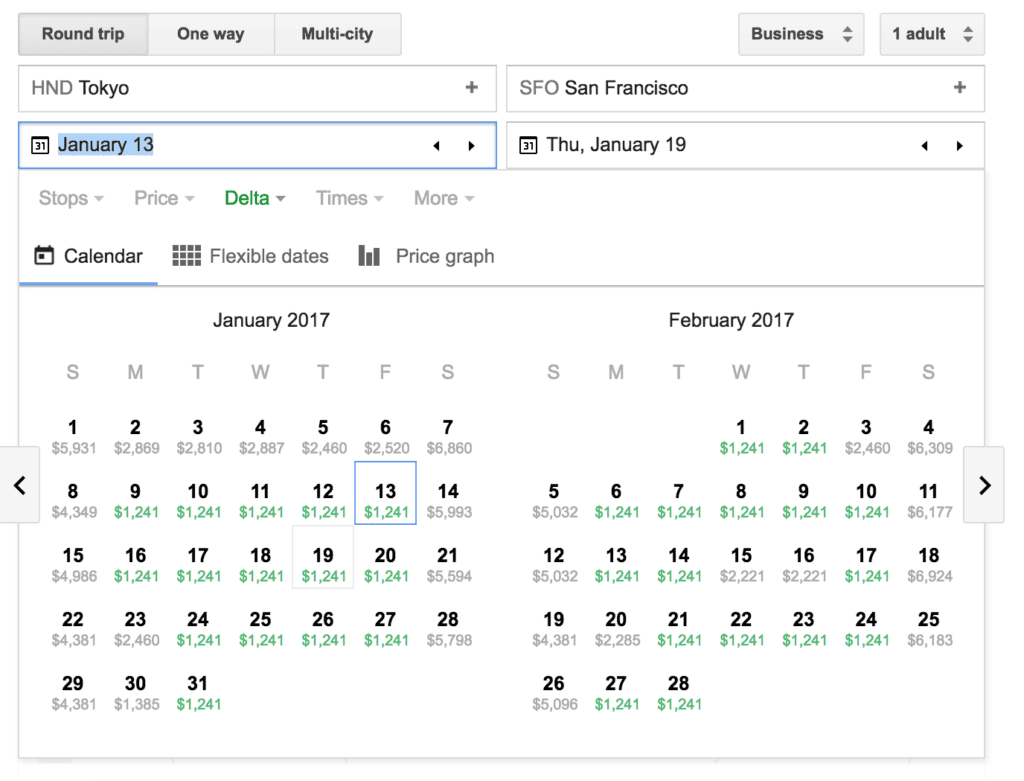Select January 30 priced $1,385

click(x=136, y=692)
